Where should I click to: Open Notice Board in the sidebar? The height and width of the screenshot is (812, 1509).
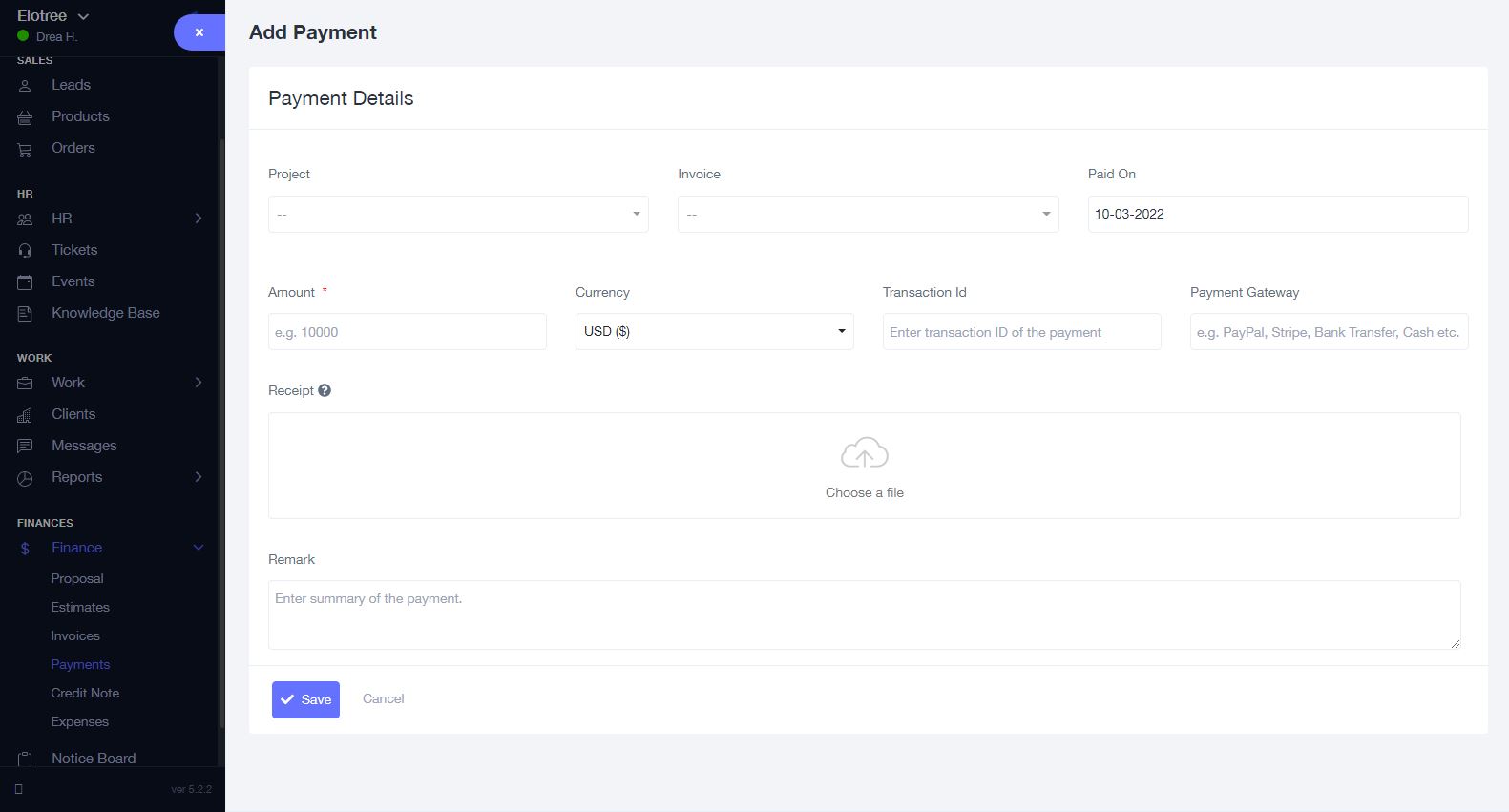pos(94,759)
